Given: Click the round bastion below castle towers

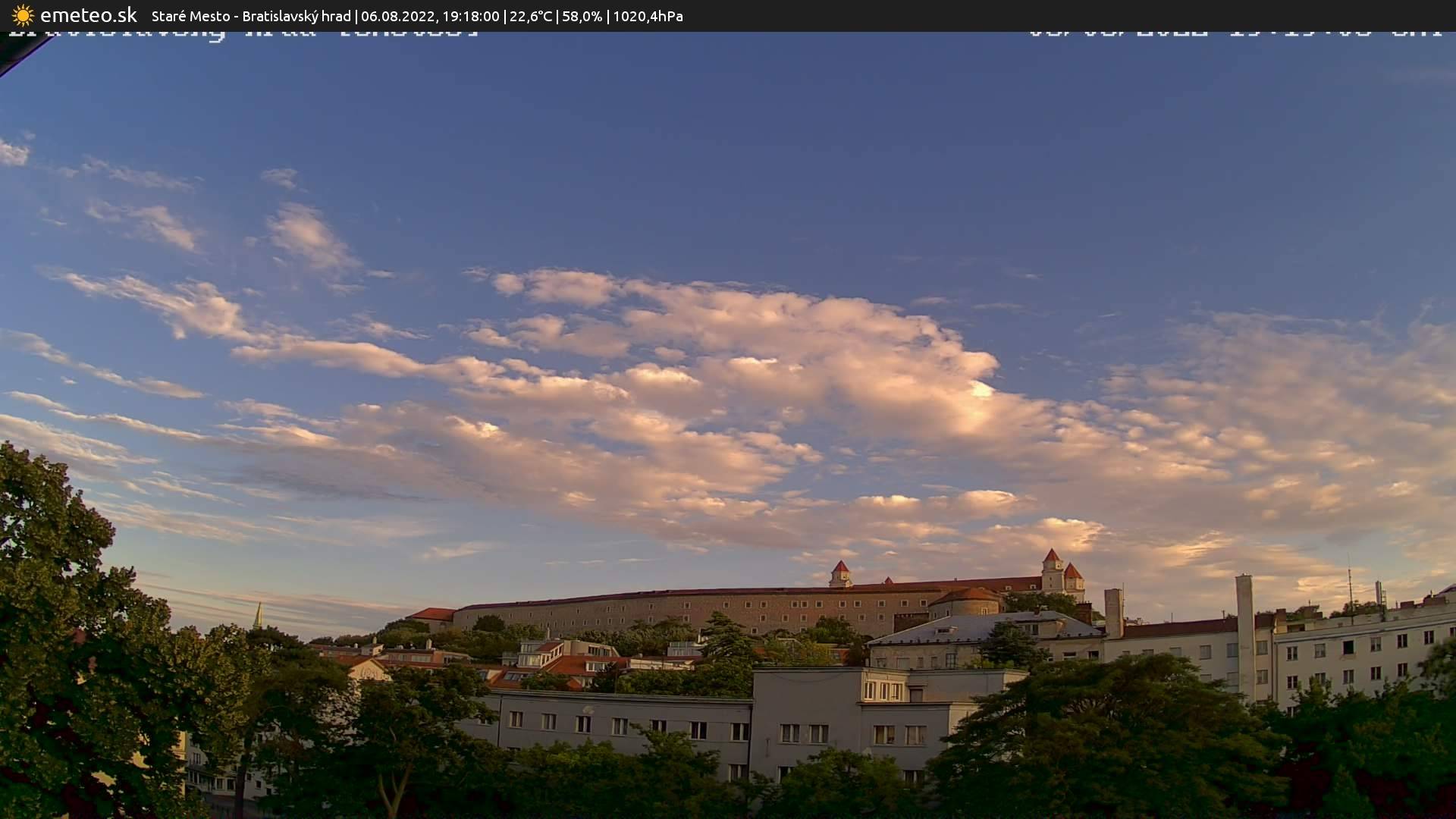Looking at the screenshot, I should pos(965,603).
